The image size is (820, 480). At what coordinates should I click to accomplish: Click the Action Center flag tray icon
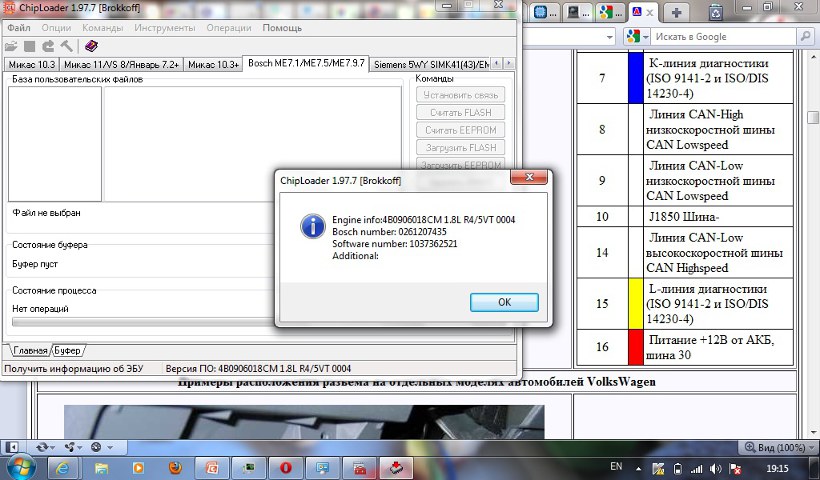coord(735,468)
